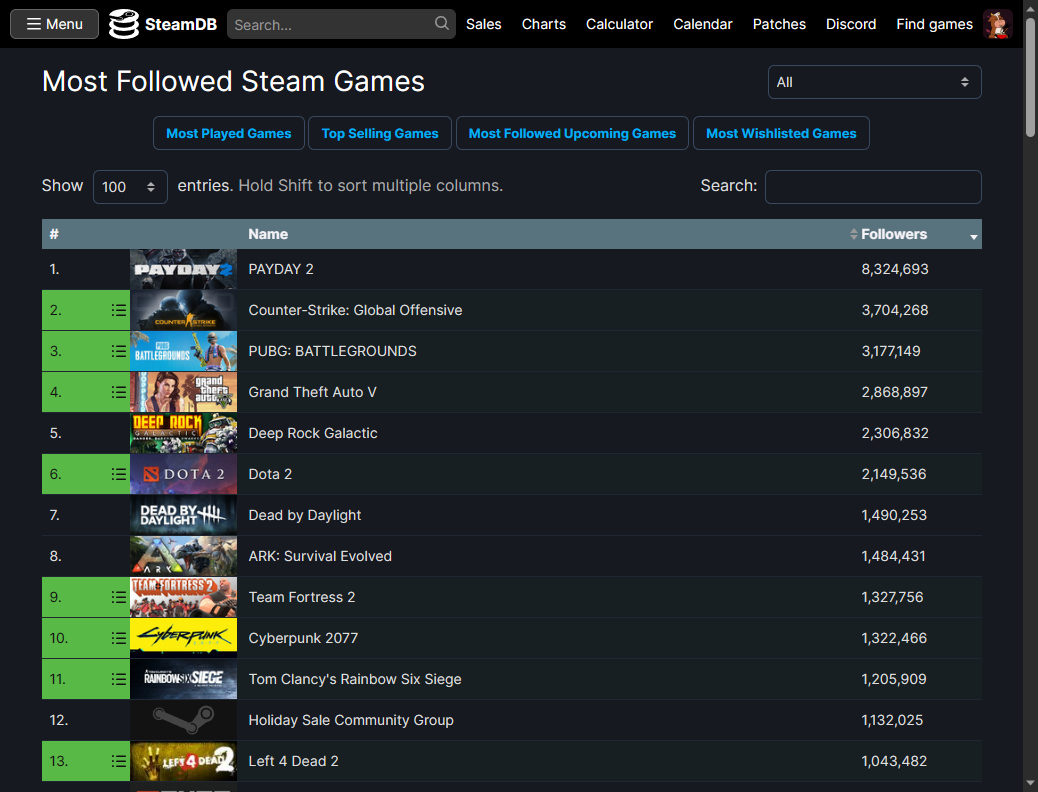Open Counter-Strike: Global Offensive link
The image size is (1038, 792).
[x=355, y=310]
